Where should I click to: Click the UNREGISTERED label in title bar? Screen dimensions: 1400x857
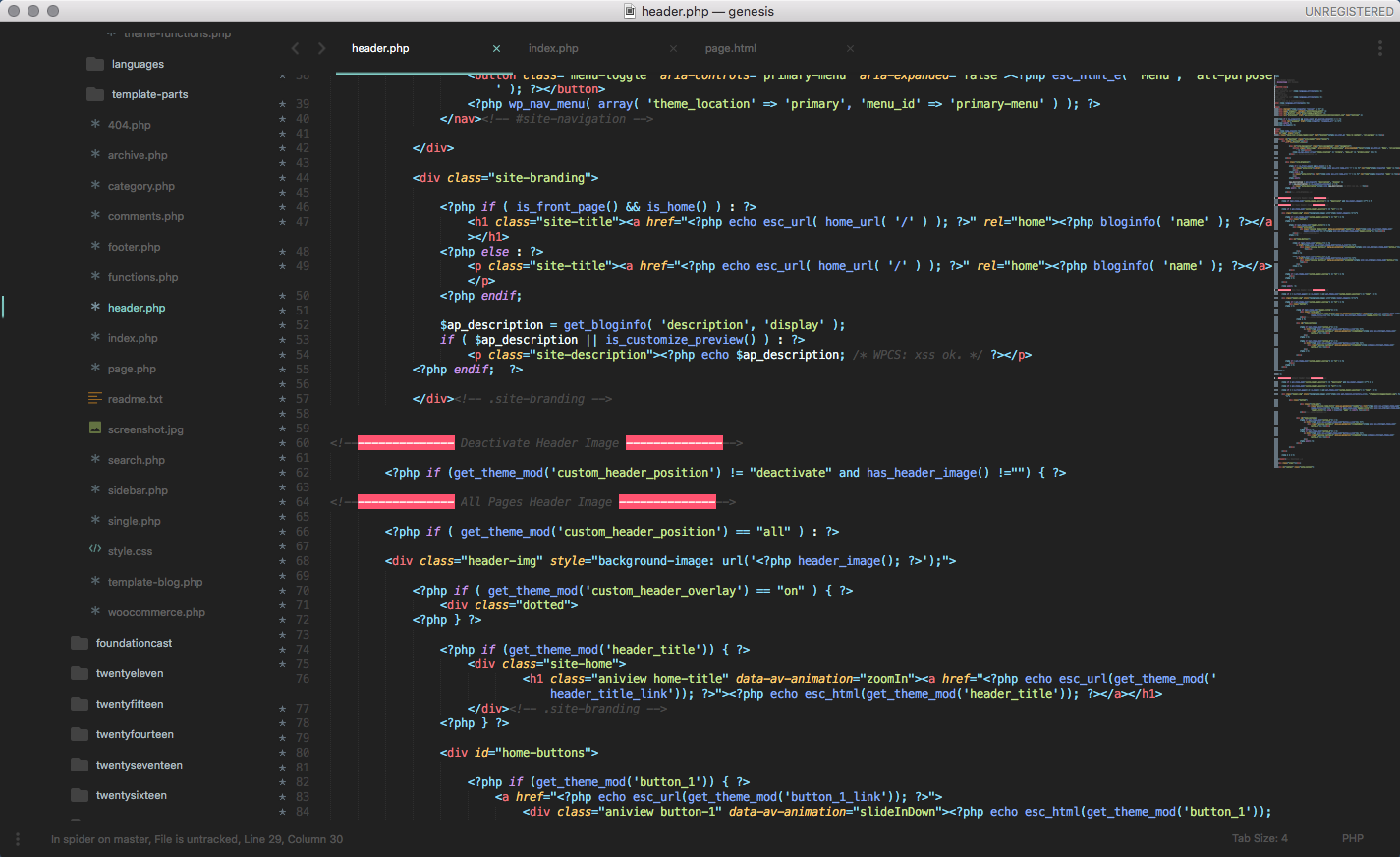tap(1349, 11)
